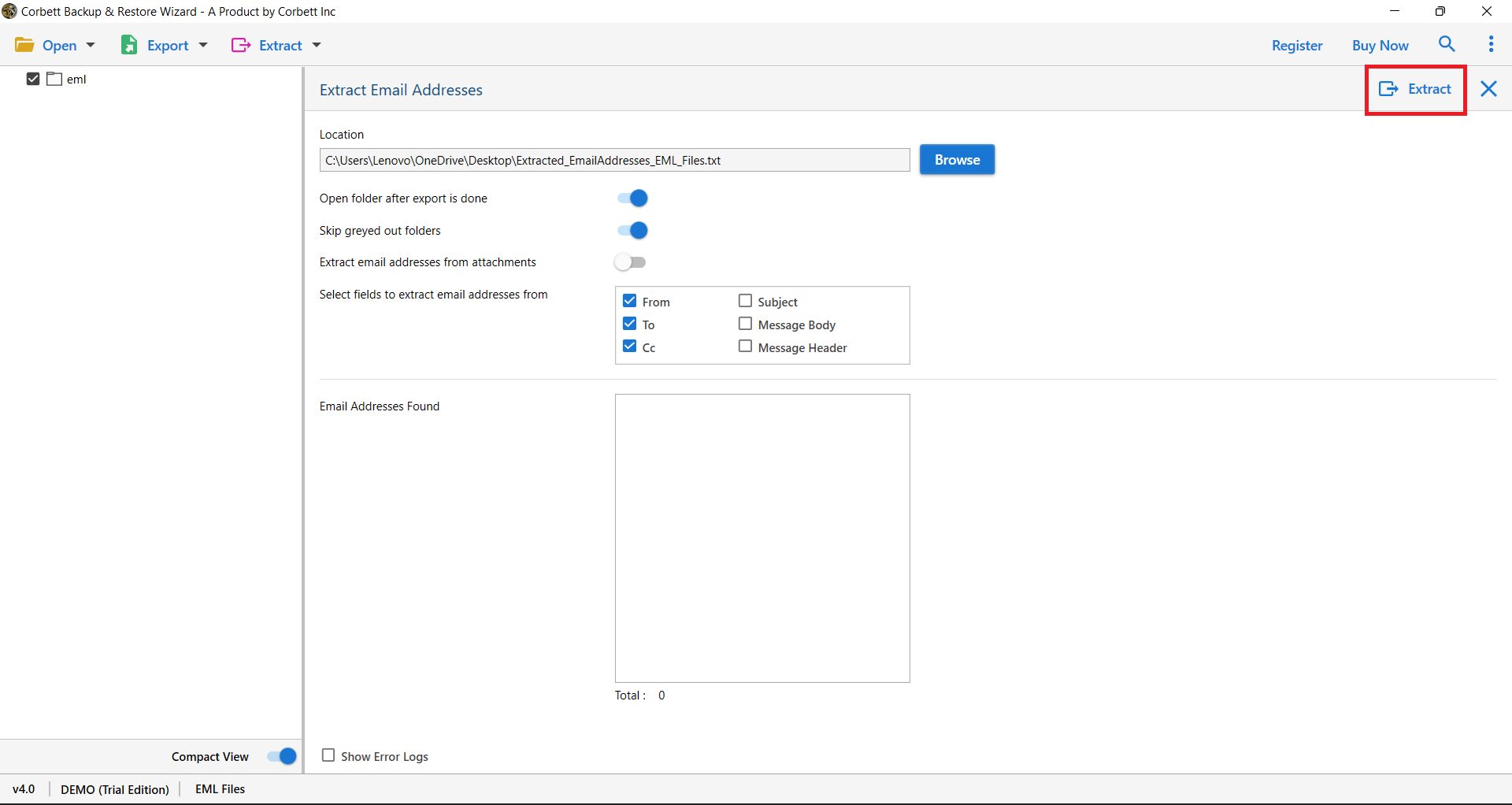Click the eml folder icon in tree

point(54,79)
